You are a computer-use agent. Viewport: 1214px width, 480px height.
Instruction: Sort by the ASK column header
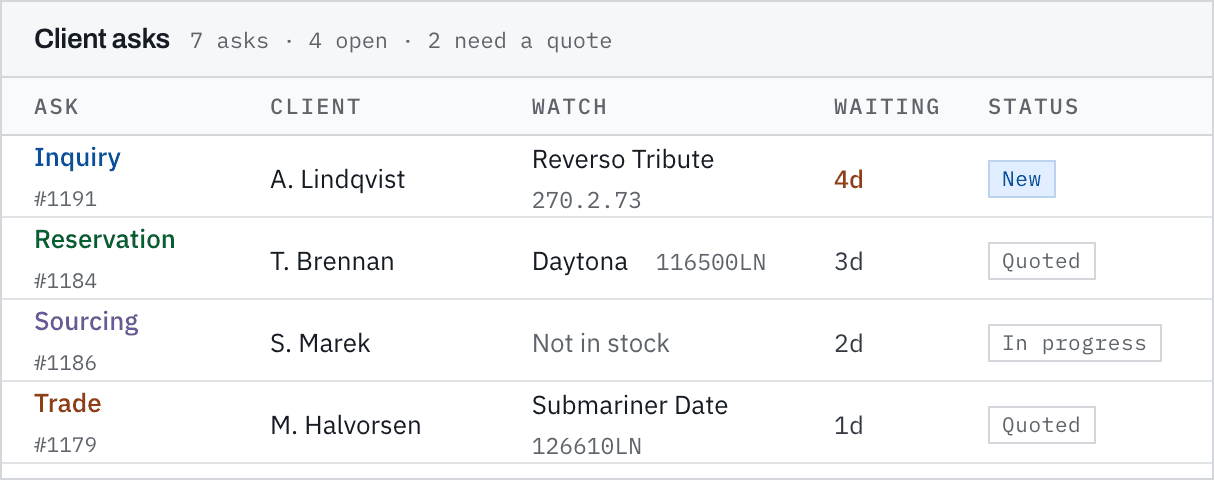coord(57,107)
